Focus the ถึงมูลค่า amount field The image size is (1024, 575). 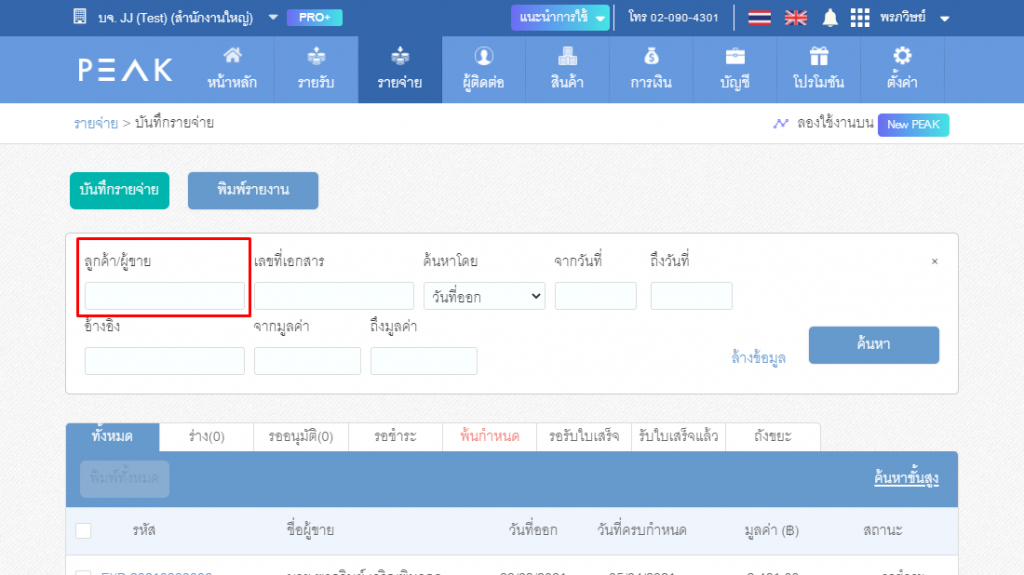(x=424, y=361)
